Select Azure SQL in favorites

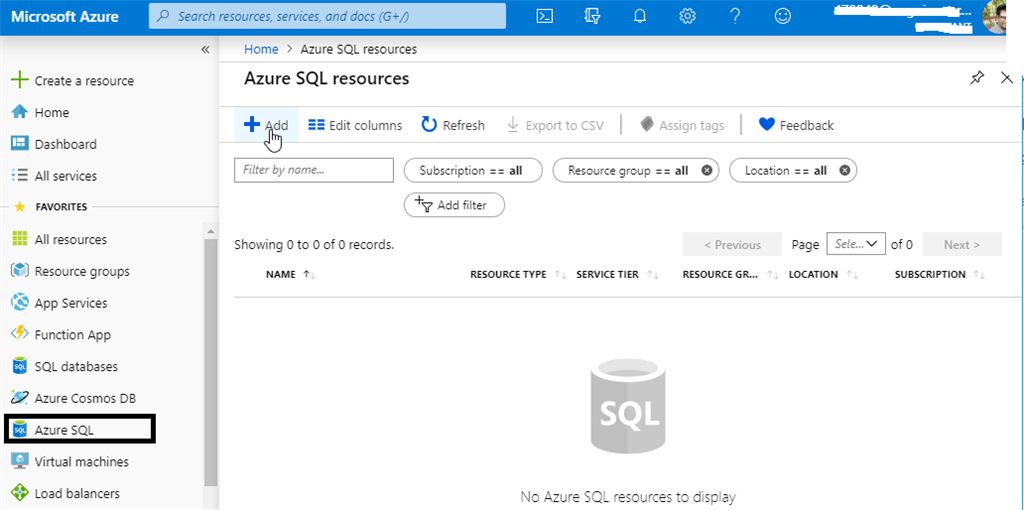pos(79,429)
